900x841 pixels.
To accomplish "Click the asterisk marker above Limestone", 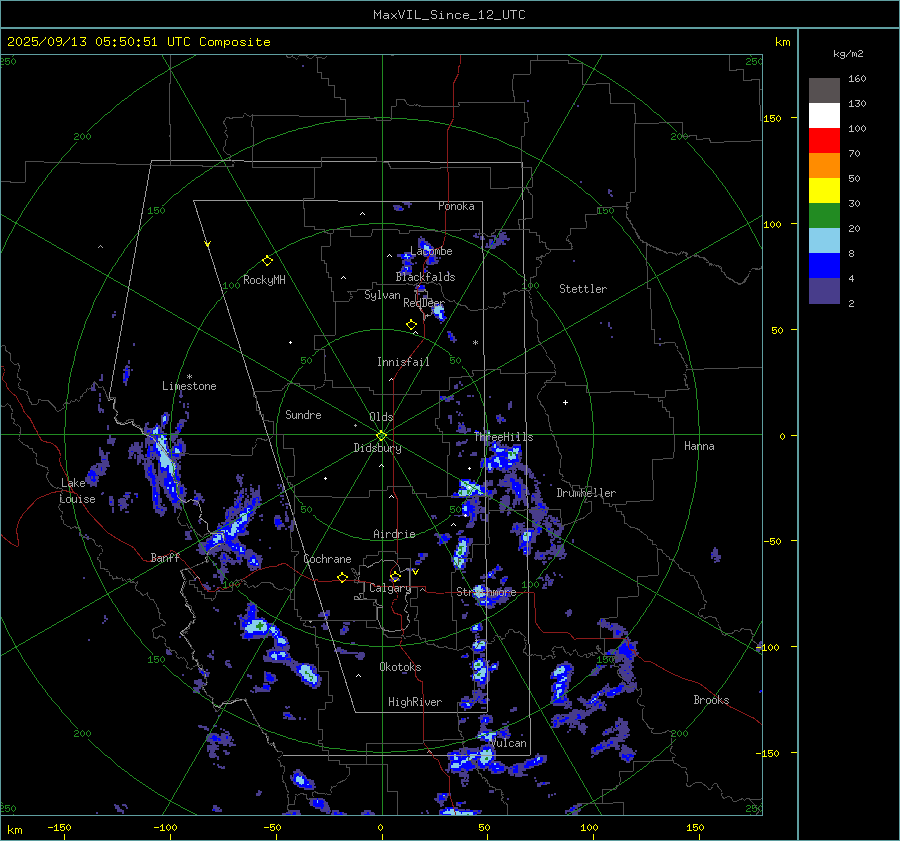I will click(x=189, y=377).
